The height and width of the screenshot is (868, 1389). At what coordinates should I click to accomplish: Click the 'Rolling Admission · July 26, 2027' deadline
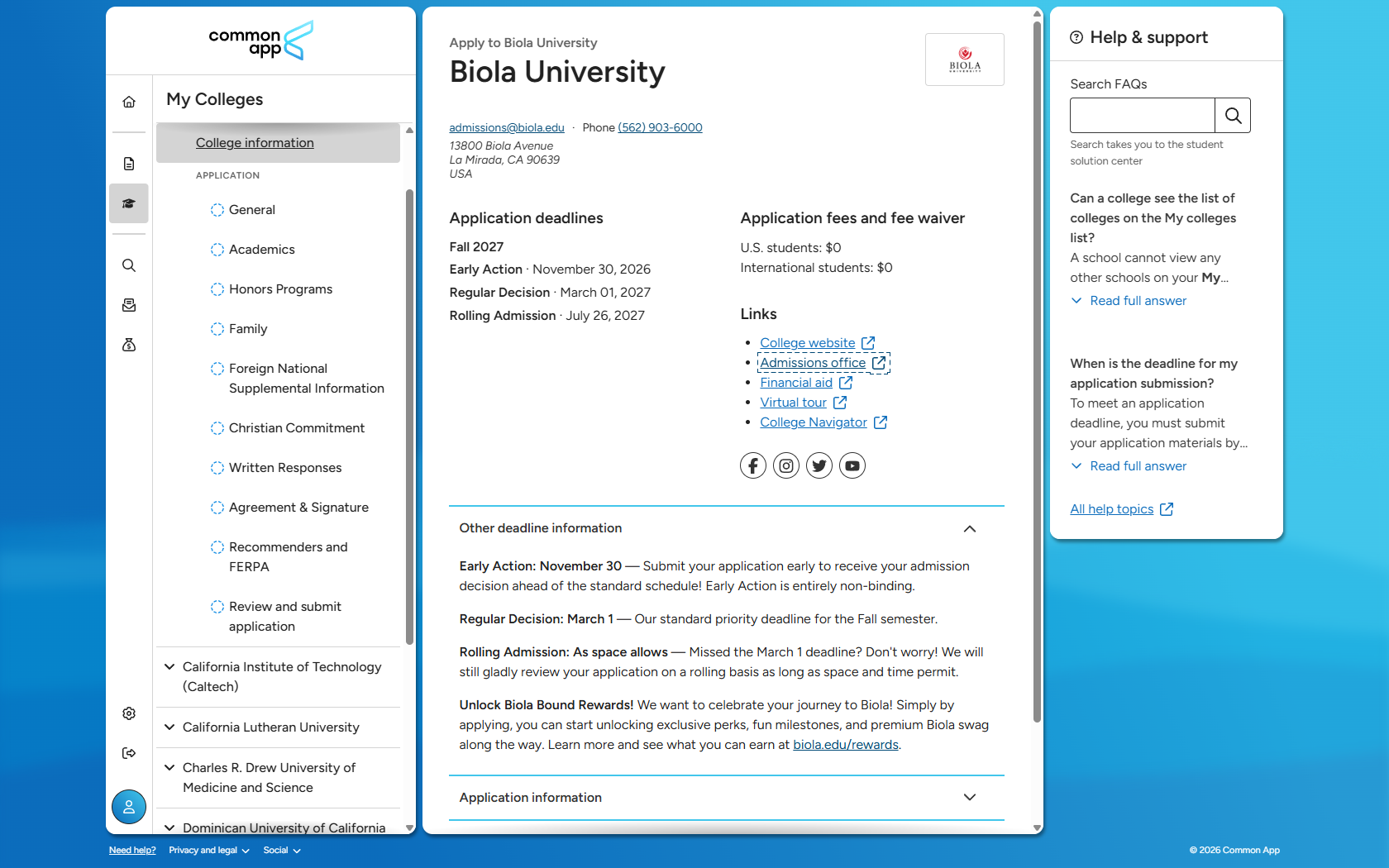(x=547, y=316)
